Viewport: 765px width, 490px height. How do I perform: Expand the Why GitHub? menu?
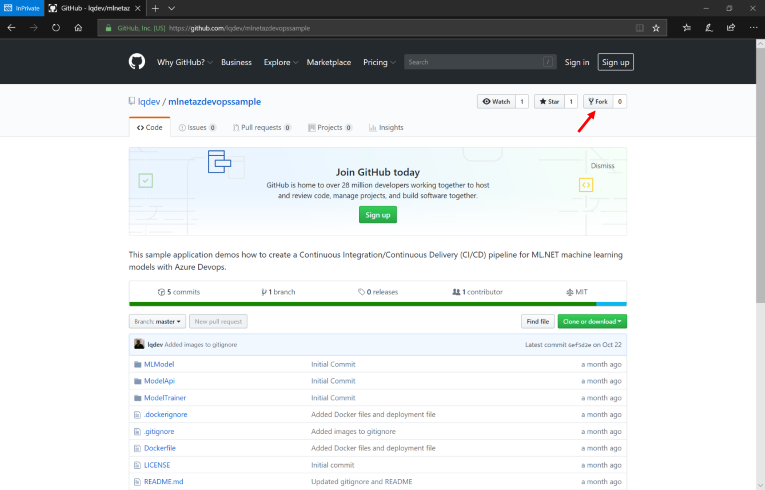[184, 62]
